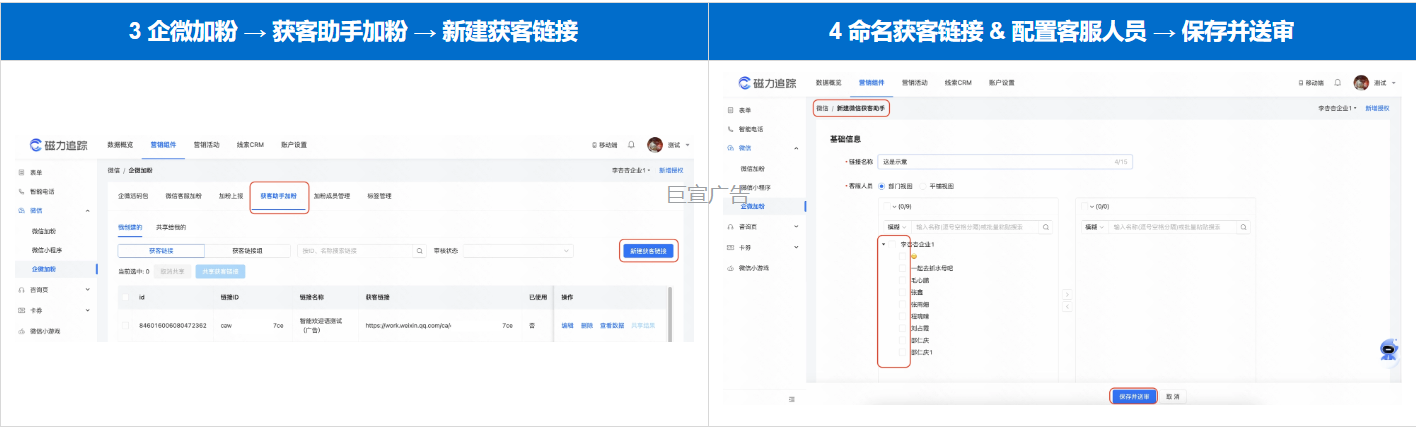1416x427 pixels.
Task: Click 卡券 icon in right screenshot sidebar
Action: coord(731,247)
